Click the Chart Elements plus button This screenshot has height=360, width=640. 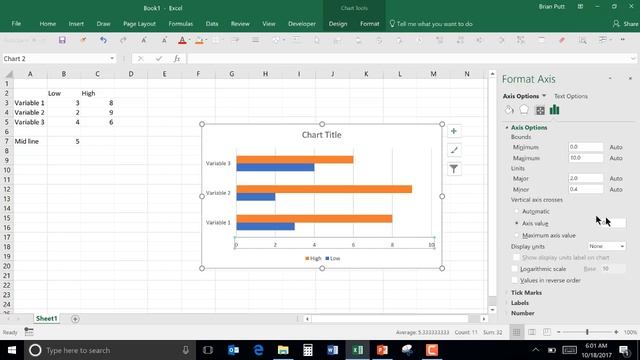(453, 131)
